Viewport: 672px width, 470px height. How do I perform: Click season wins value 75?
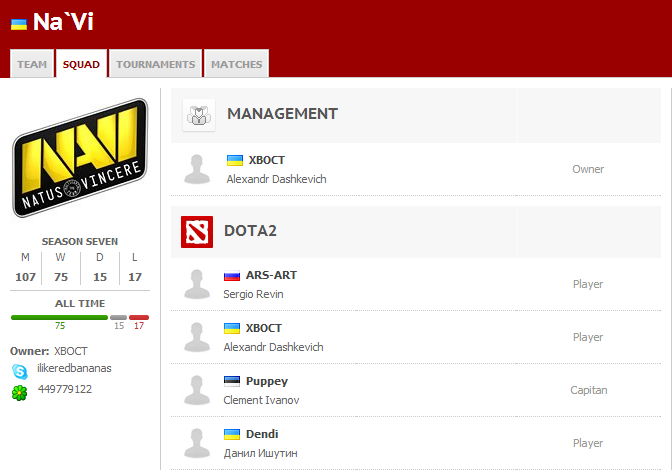[61, 277]
